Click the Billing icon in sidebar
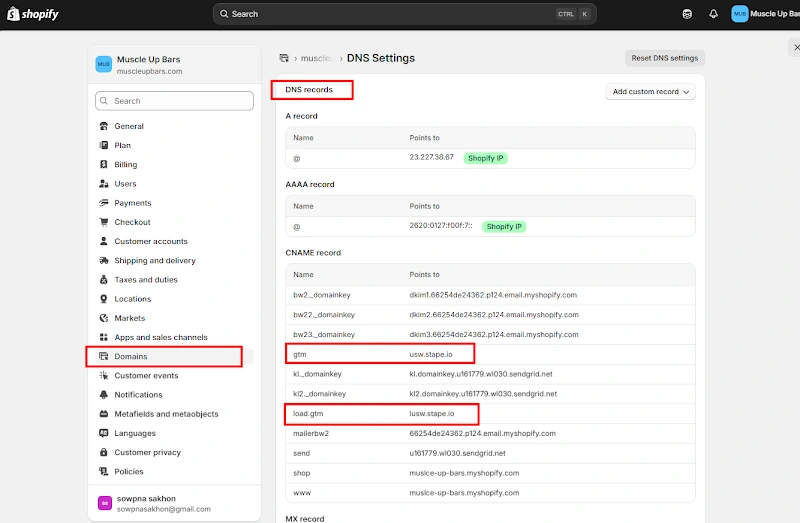 104,164
